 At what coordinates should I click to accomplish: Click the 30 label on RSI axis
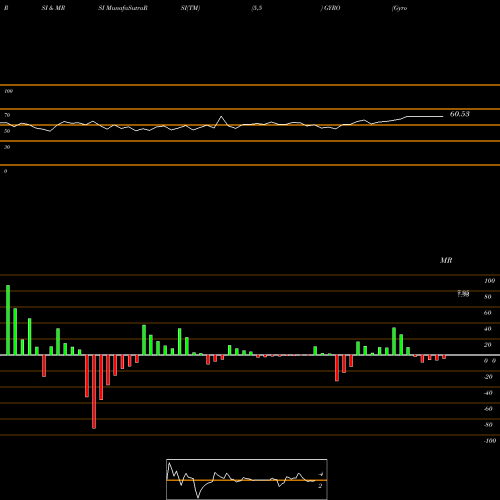[x=7, y=147]
